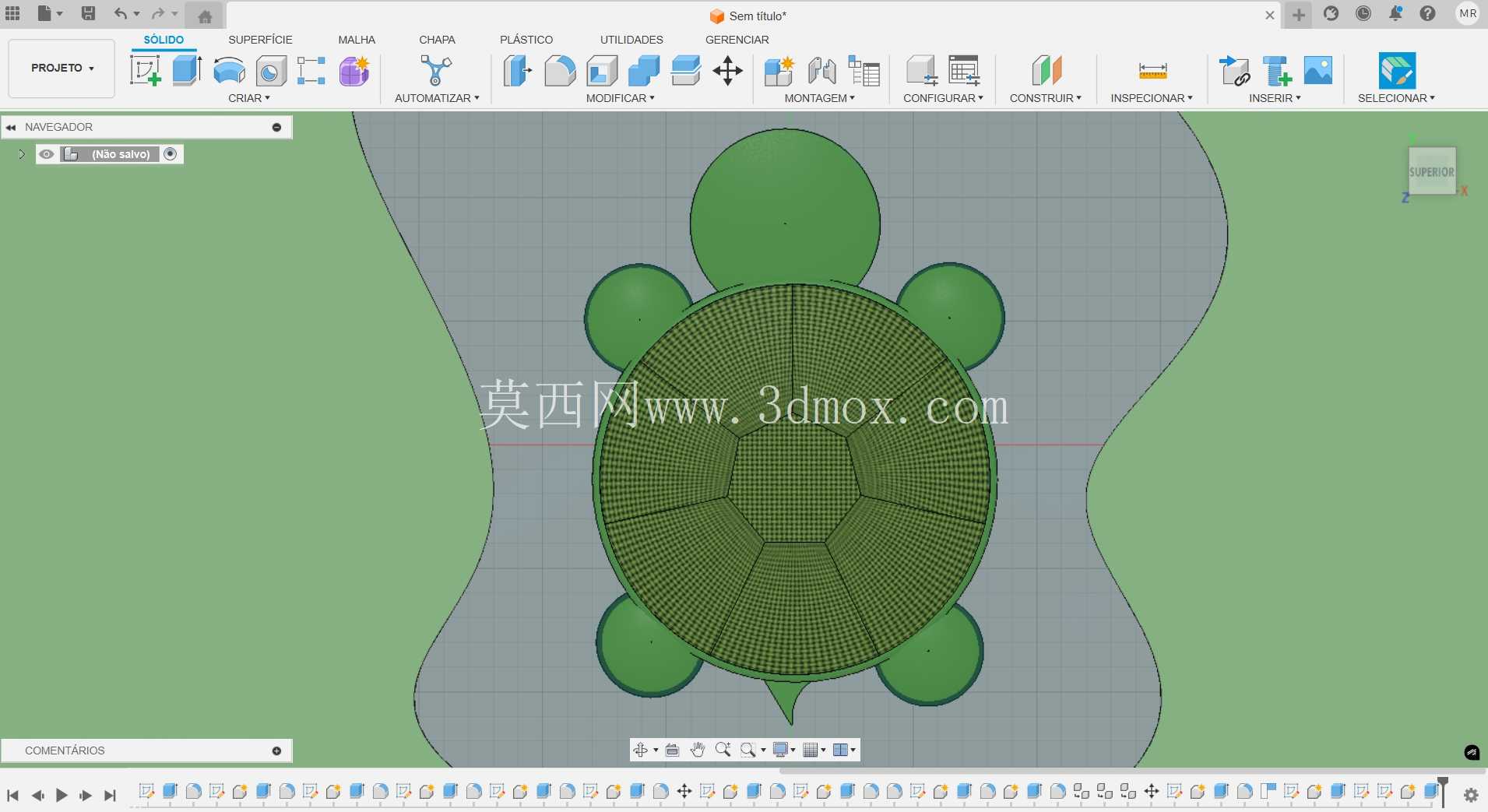Open the MODIFICAR dropdown menu
The width and height of the screenshot is (1488, 812).
[621, 98]
